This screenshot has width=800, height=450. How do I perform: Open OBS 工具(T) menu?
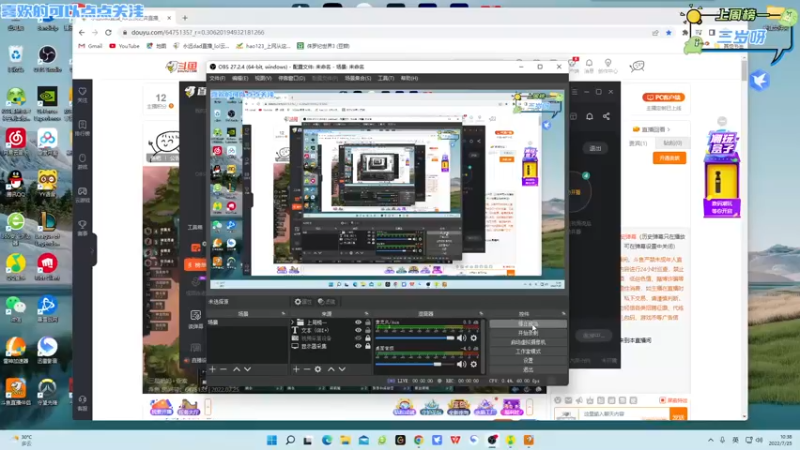point(386,78)
